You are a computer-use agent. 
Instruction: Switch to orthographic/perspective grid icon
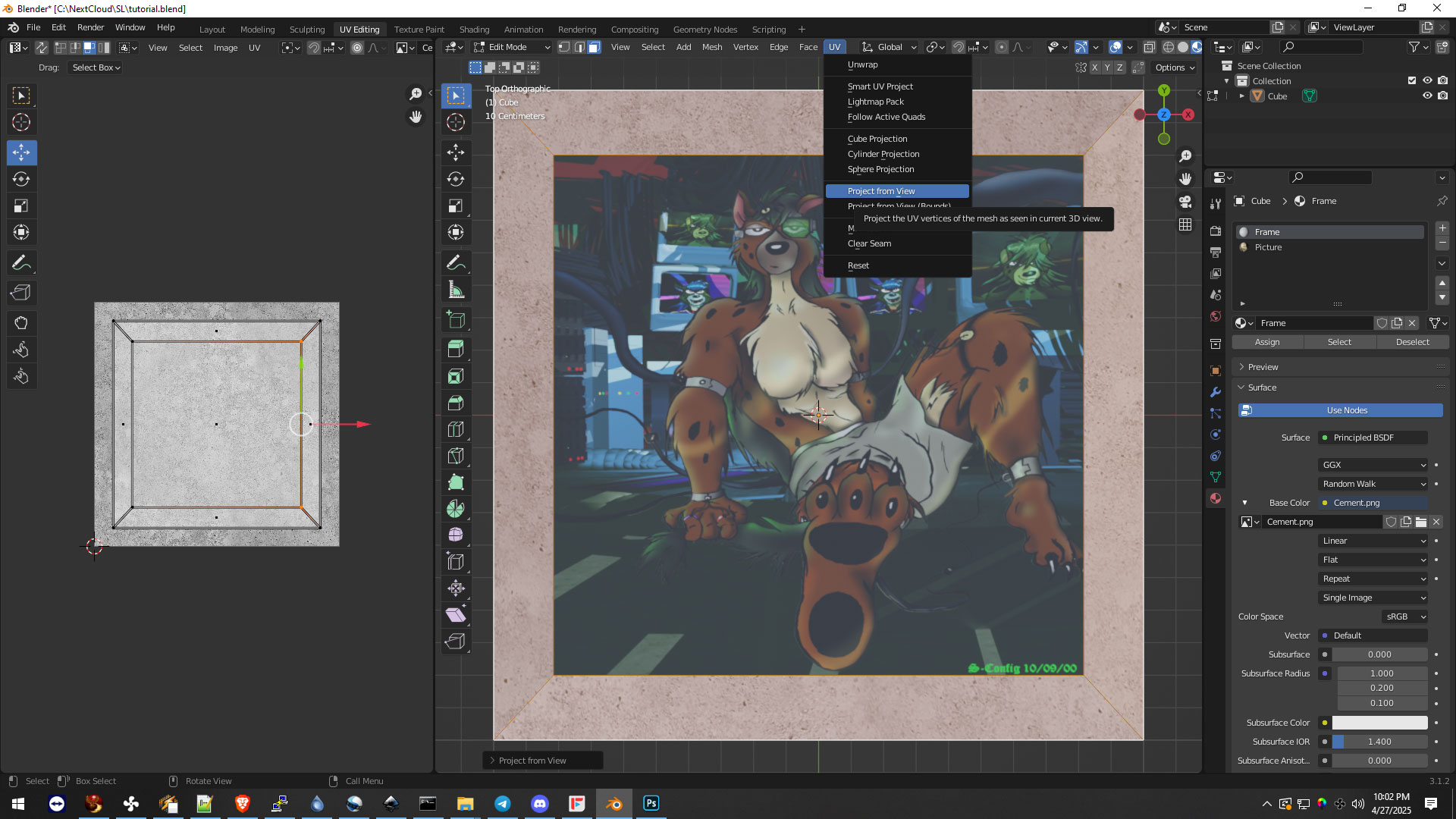pyautogui.click(x=1185, y=225)
